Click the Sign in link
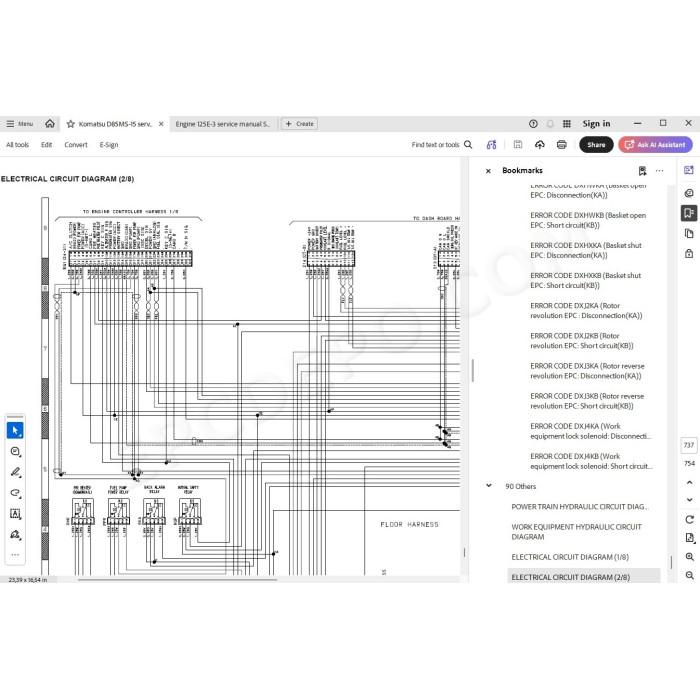 pyautogui.click(x=596, y=124)
